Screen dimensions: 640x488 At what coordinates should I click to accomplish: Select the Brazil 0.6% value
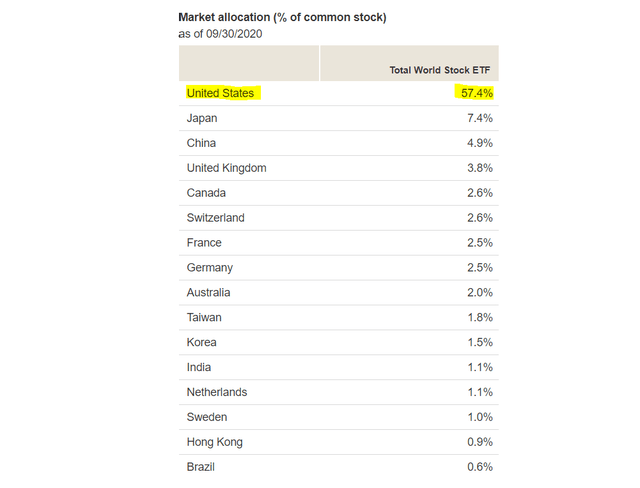[480, 467]
